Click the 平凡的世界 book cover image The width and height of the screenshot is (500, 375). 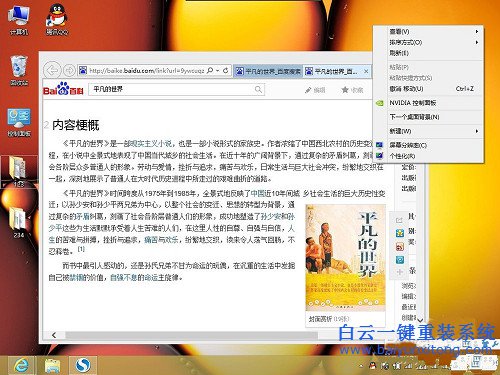pyautogui.click(x=345, y=258)
